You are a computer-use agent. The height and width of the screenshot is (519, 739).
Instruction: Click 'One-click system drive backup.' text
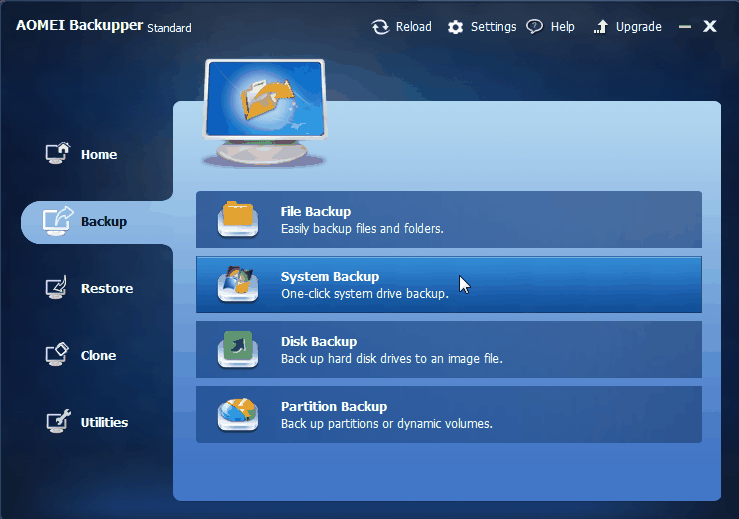pos(365,294)
